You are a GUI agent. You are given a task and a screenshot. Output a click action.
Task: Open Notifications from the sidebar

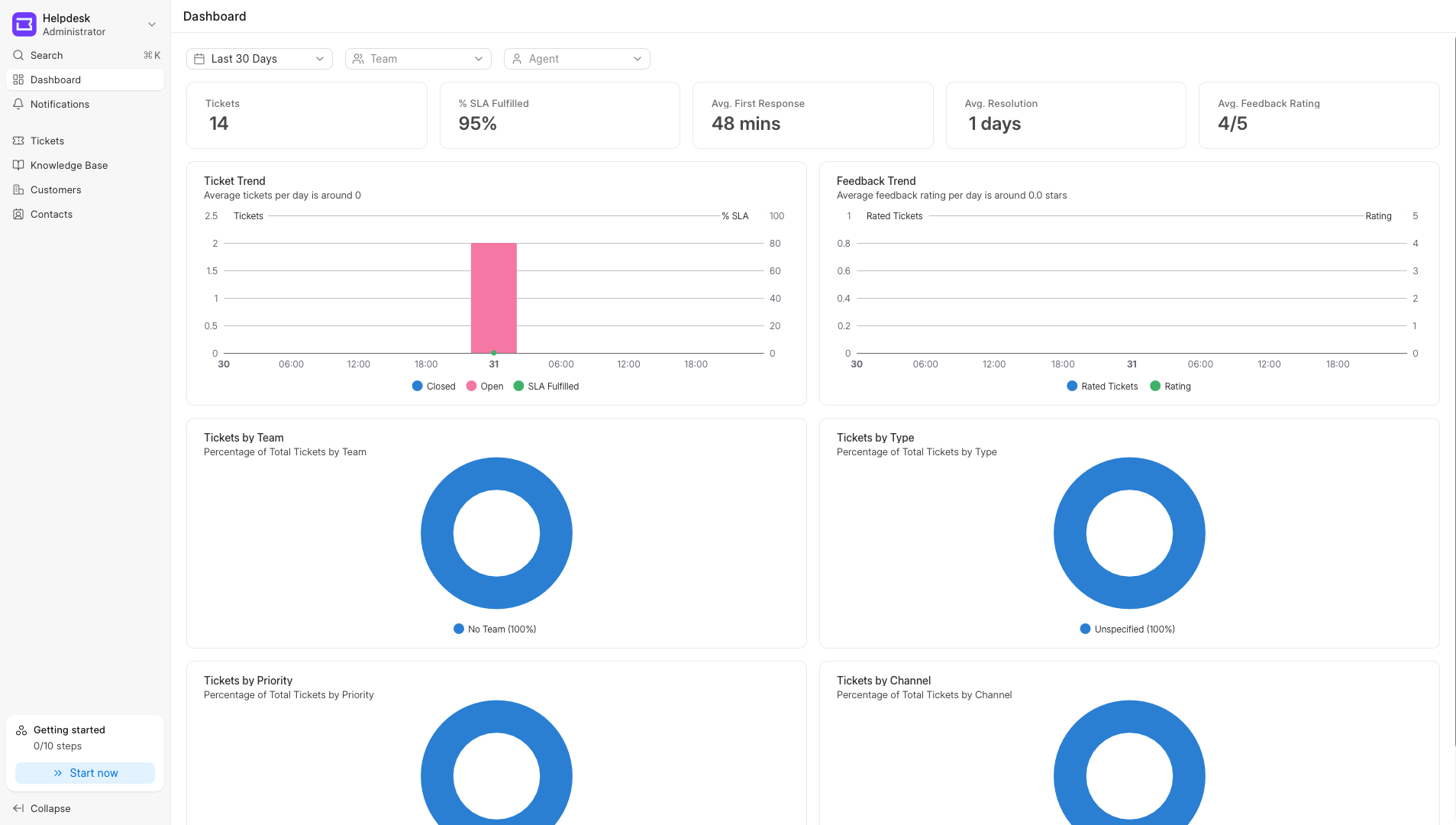pos(18,104)
